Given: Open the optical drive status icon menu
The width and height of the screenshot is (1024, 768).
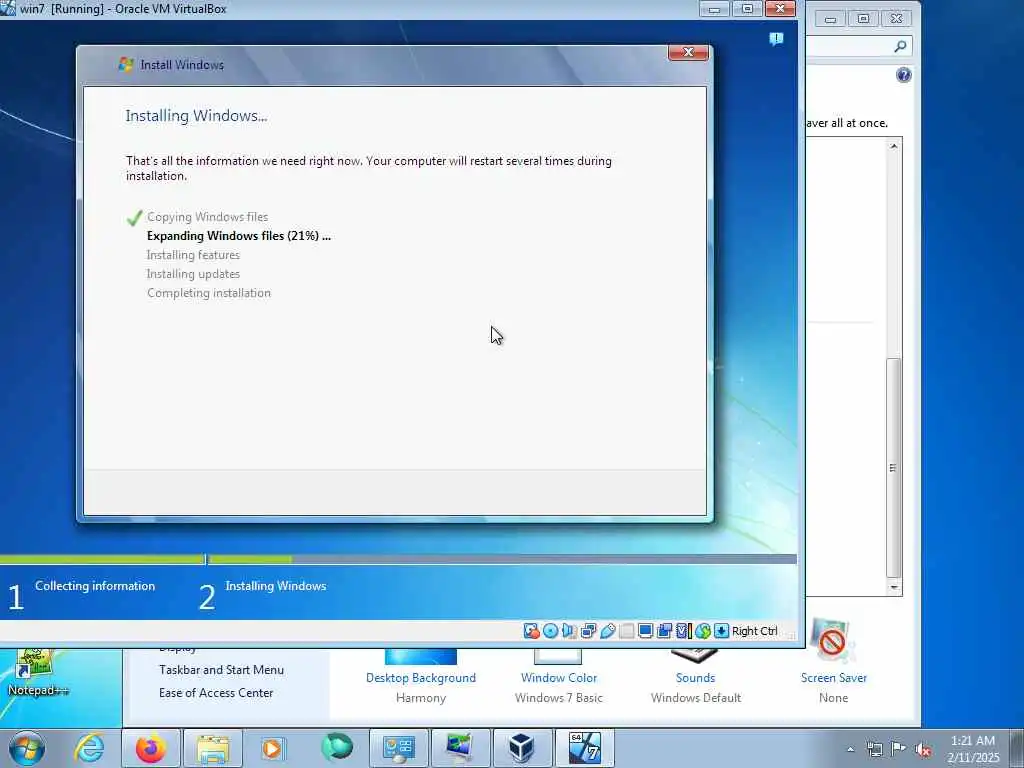Looking at the screenshot, I should [551, 631].
